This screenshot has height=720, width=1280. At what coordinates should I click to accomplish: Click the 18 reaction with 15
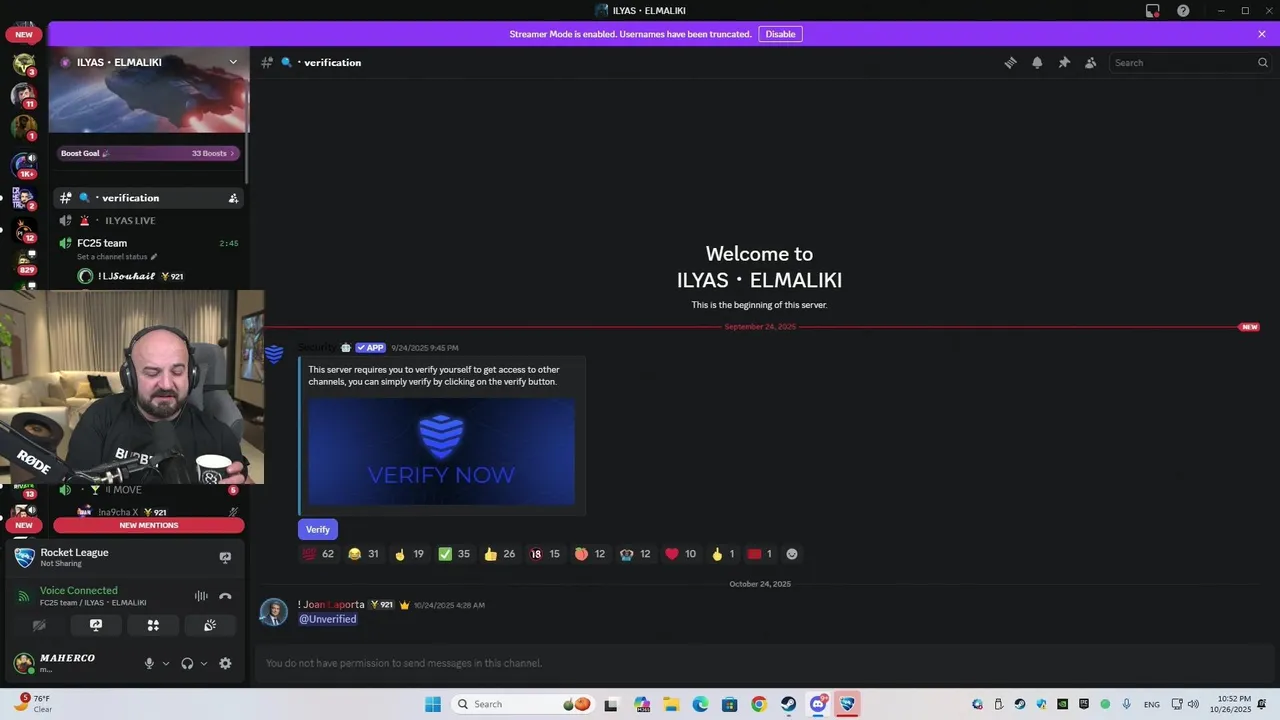[x=545, y=554]
